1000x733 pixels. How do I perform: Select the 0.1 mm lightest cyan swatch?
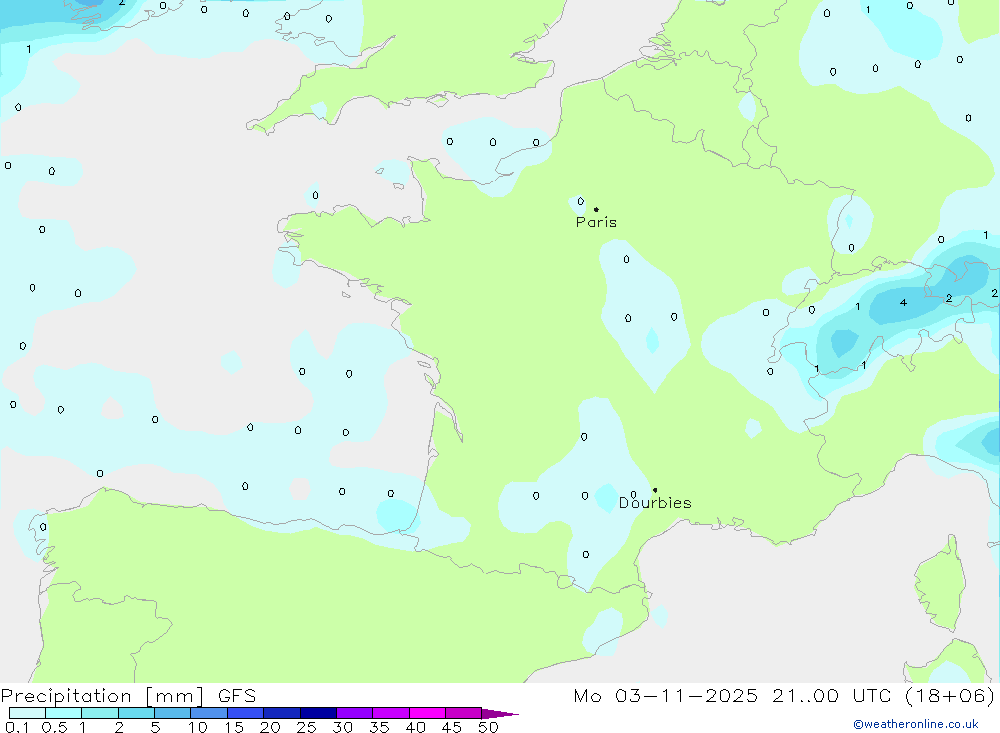[27, 713]
